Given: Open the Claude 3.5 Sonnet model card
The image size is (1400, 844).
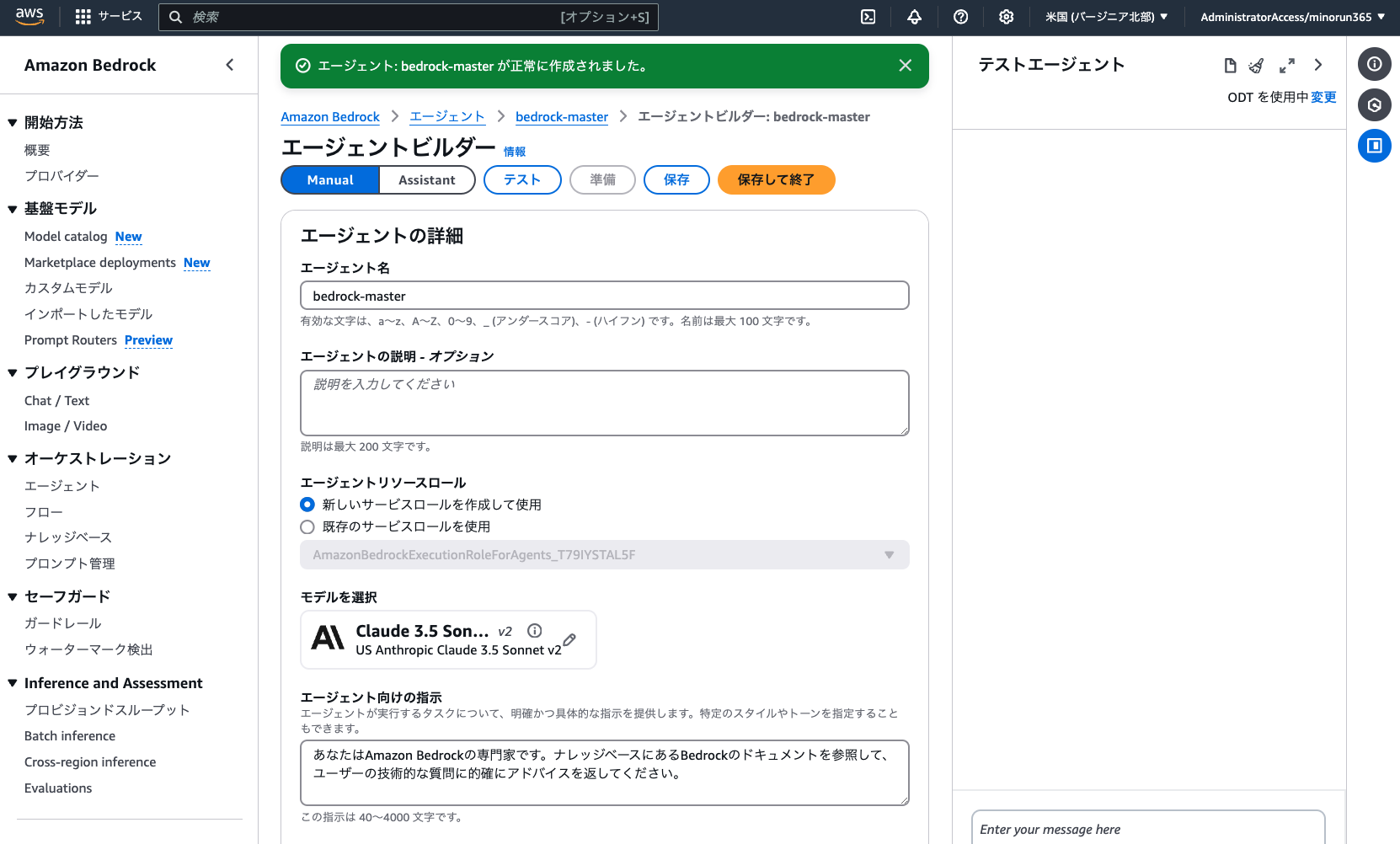Looking at the screenshot, I should 448,640.
